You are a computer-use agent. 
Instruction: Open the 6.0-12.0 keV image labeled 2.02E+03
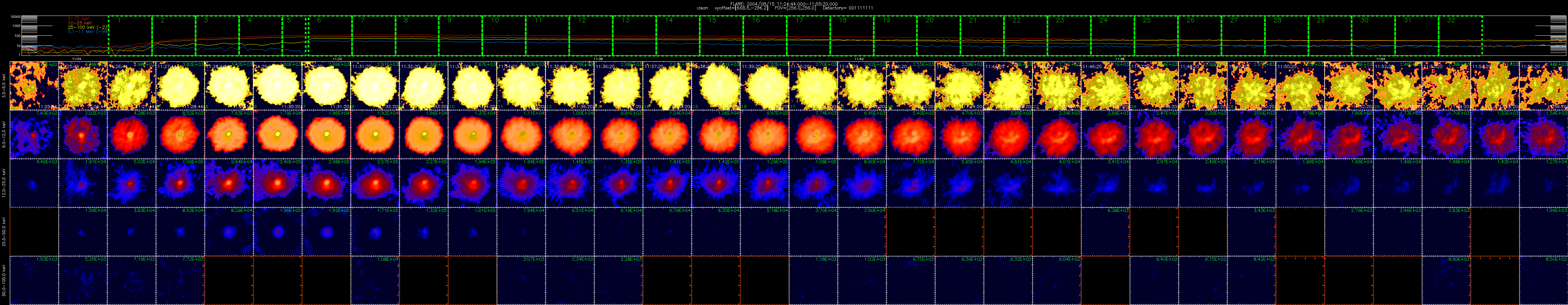(83, 135)
